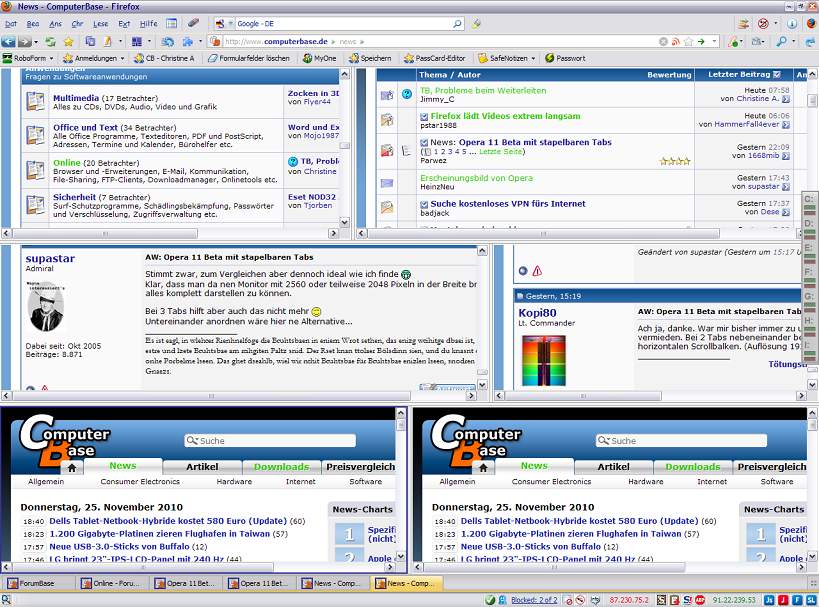Viewport: 819px width, 607px height.
Task: Expand dropdown beside red blocked-smiley icon
Action: pyautogui.click(x=775, y=24)
